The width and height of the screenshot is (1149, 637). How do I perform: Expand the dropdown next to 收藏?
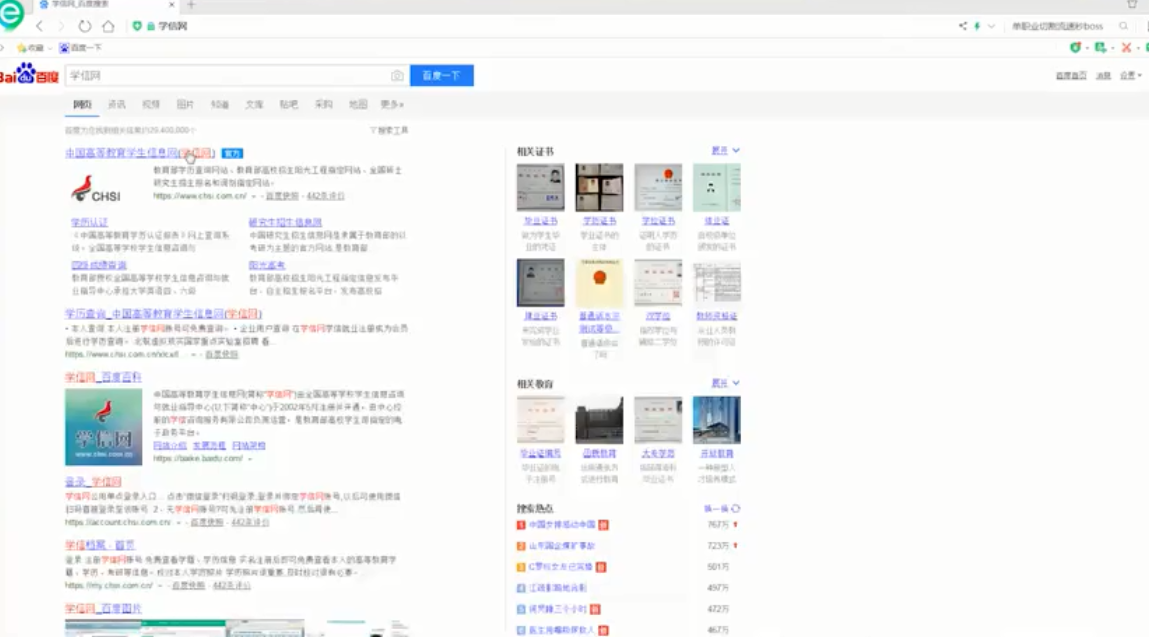point(50,48)
